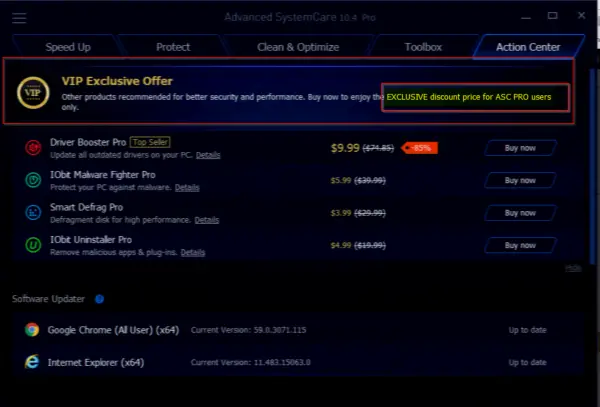600x407 pixels.
Task: Switch to the Speed Up tab
Action: tap(68, 47)
